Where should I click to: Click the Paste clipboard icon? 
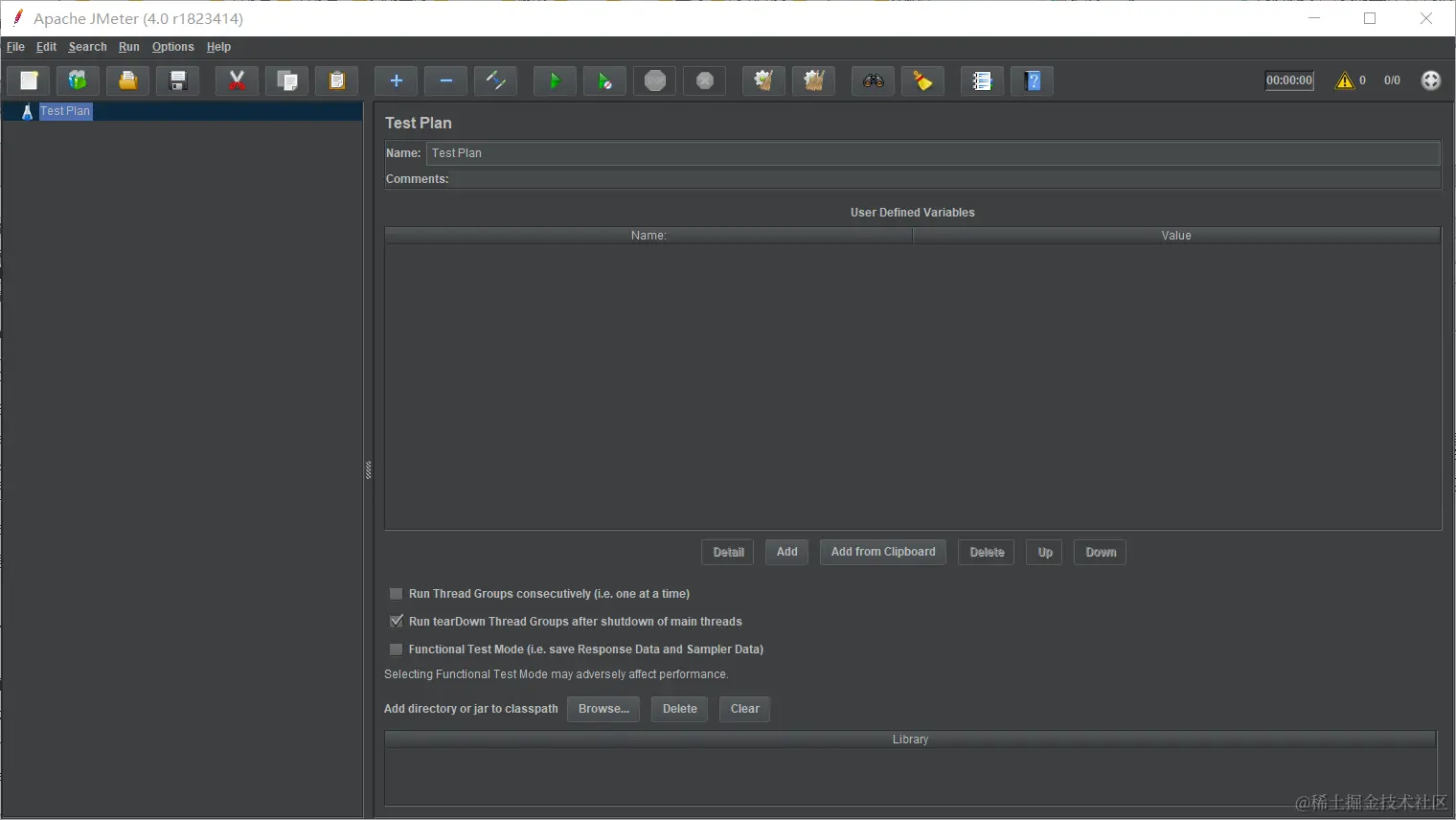point(336,81)
